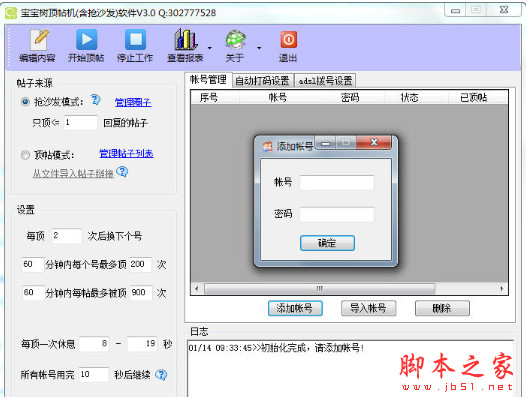Expand the dropdown arrow beside 查看报表
This screenshot has height=398, width=526.
tap(210, 48)
